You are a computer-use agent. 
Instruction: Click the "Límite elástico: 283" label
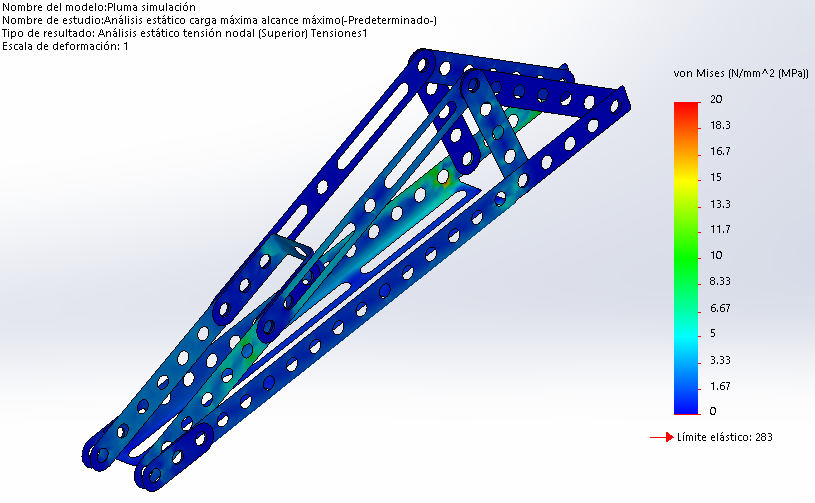(725, 437)
